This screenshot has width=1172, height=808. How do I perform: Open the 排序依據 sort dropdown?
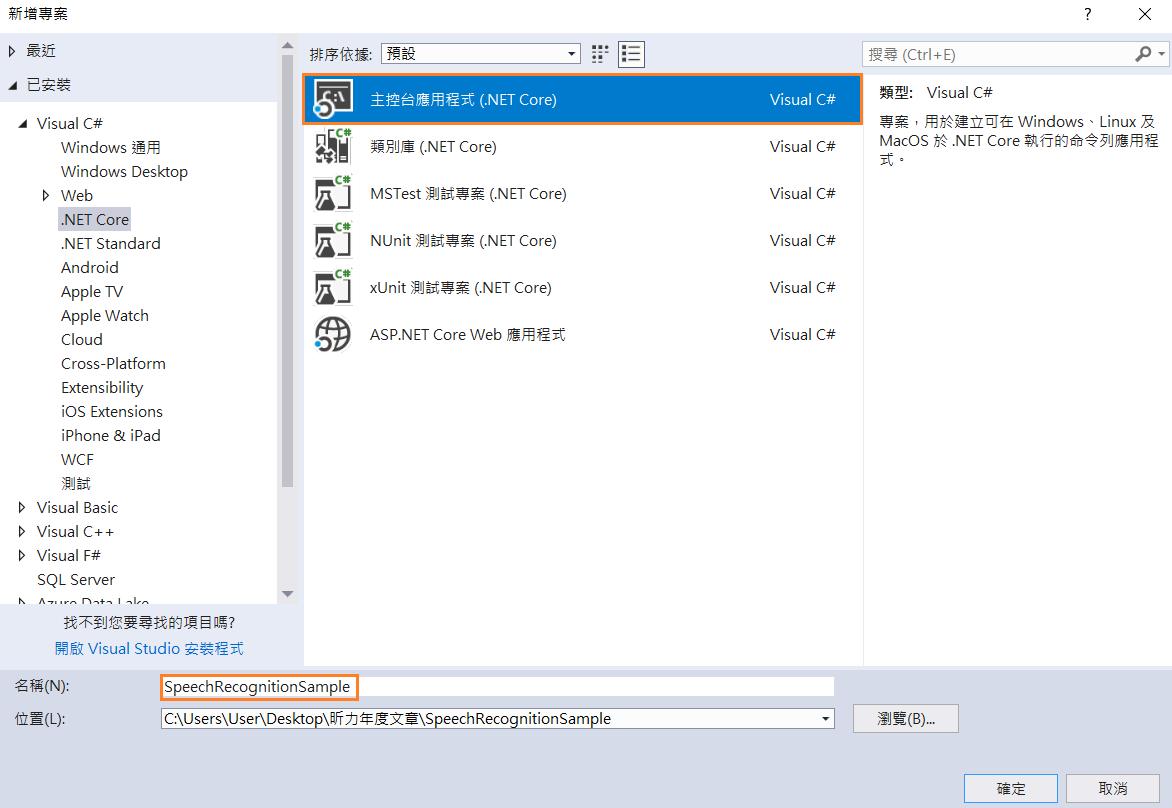pos(481,54)
